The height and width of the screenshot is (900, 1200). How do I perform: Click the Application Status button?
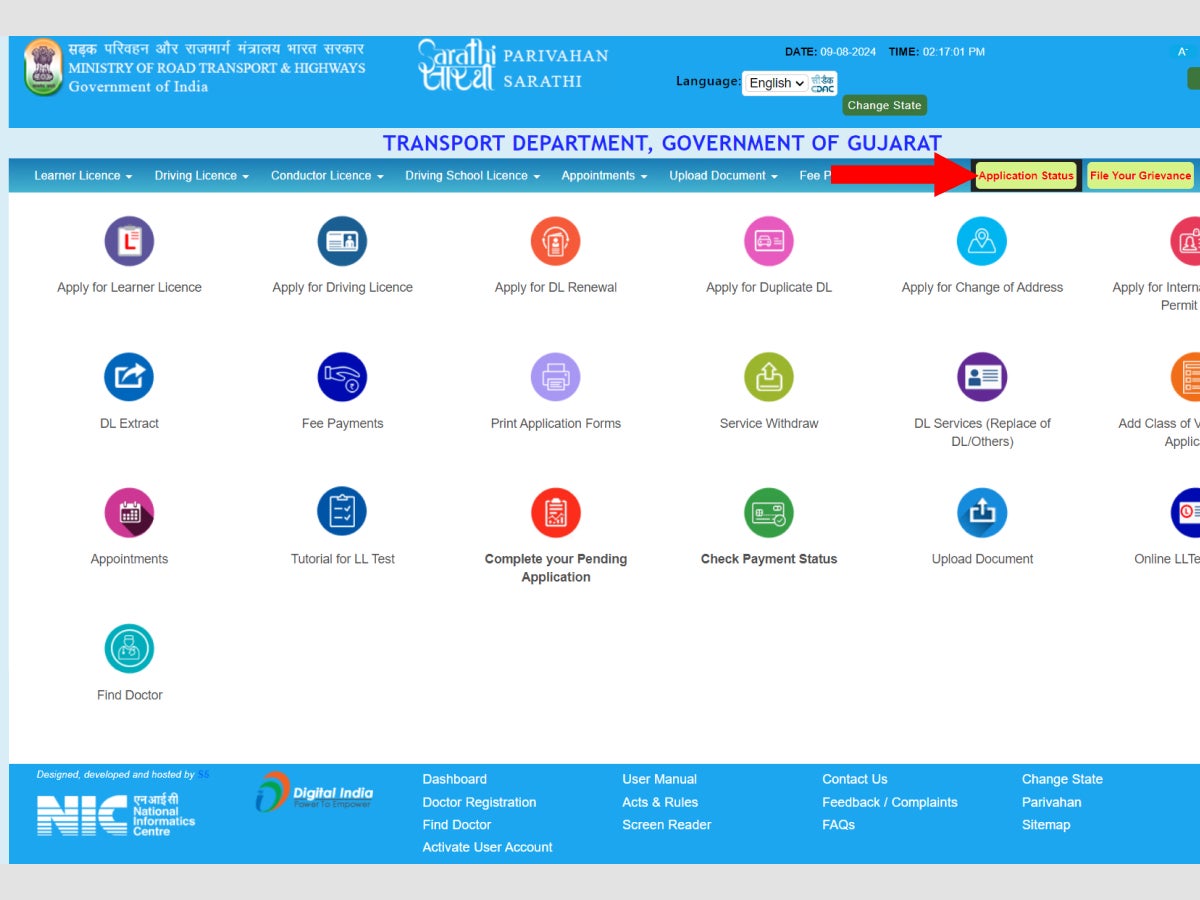point(1026,175)
